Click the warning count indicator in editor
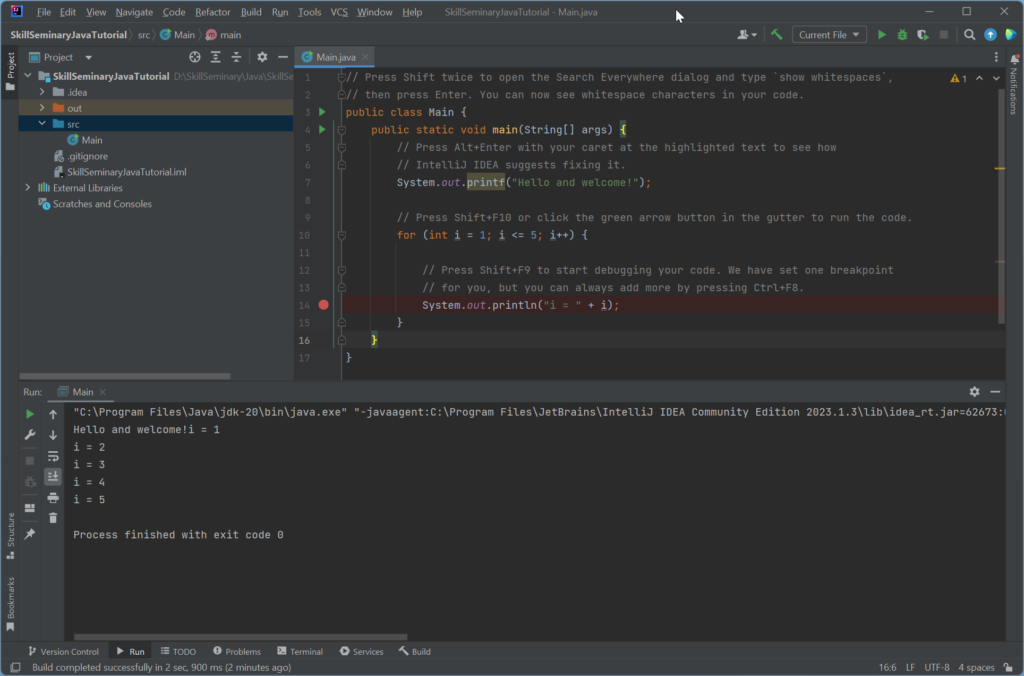This screenshot has height=676, width=1024. pos(958,78)
